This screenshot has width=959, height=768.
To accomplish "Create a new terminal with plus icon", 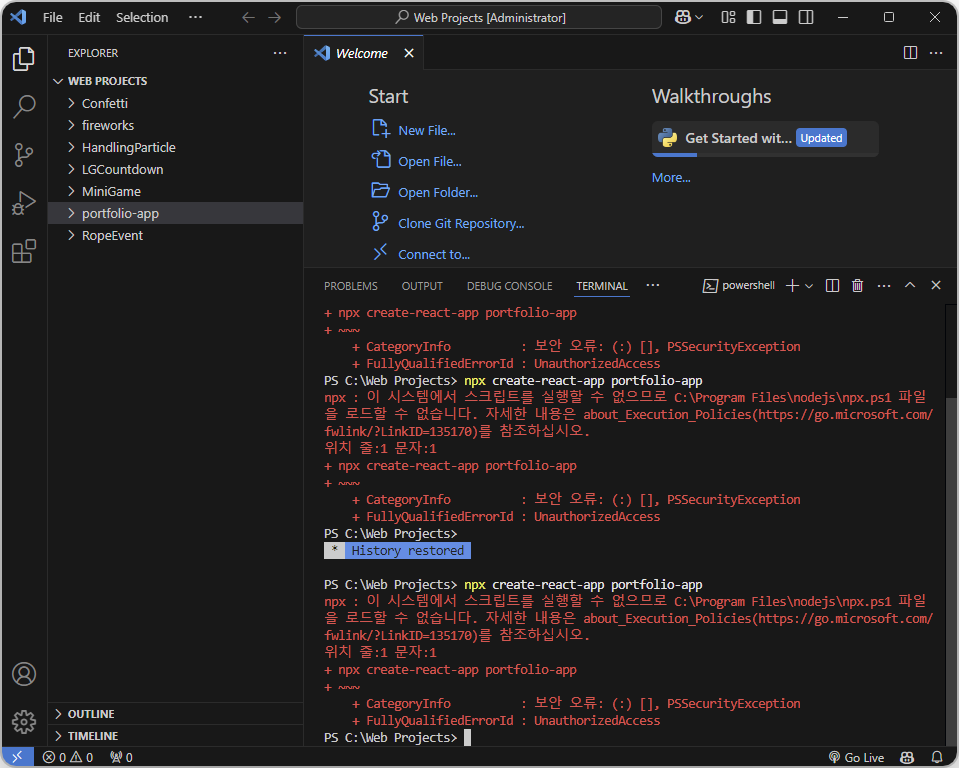I will [792, 286].
